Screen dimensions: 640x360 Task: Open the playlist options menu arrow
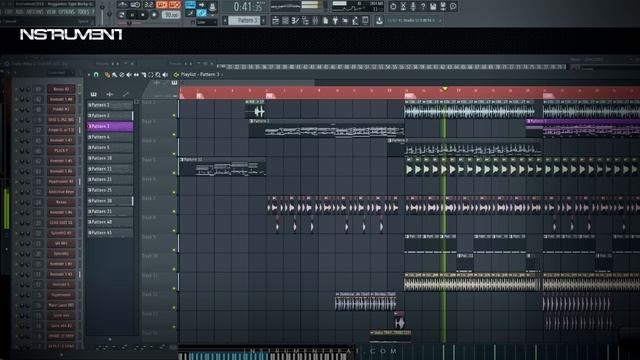89,75
